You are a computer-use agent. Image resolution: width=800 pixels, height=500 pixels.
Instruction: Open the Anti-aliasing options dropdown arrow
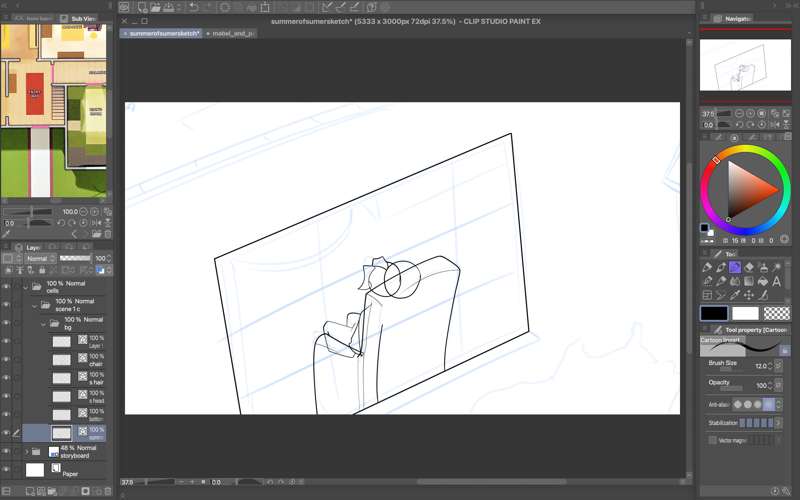tap(779, 405)
